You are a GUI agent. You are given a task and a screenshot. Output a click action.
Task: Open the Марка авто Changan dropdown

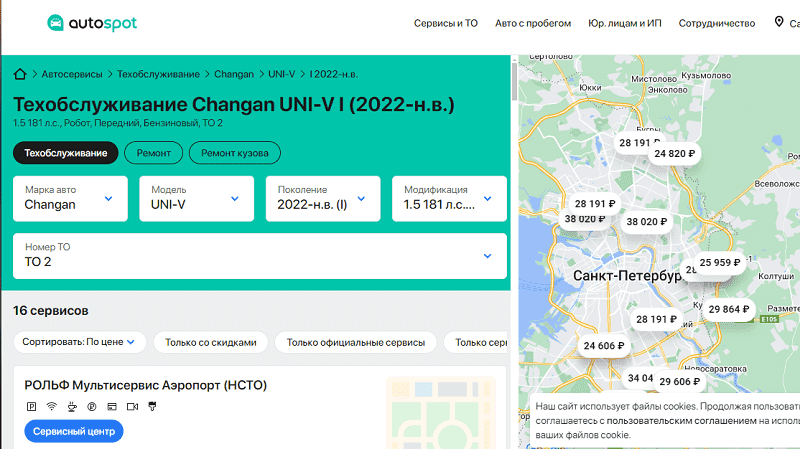pyautogui.click(x=70, y=198)
